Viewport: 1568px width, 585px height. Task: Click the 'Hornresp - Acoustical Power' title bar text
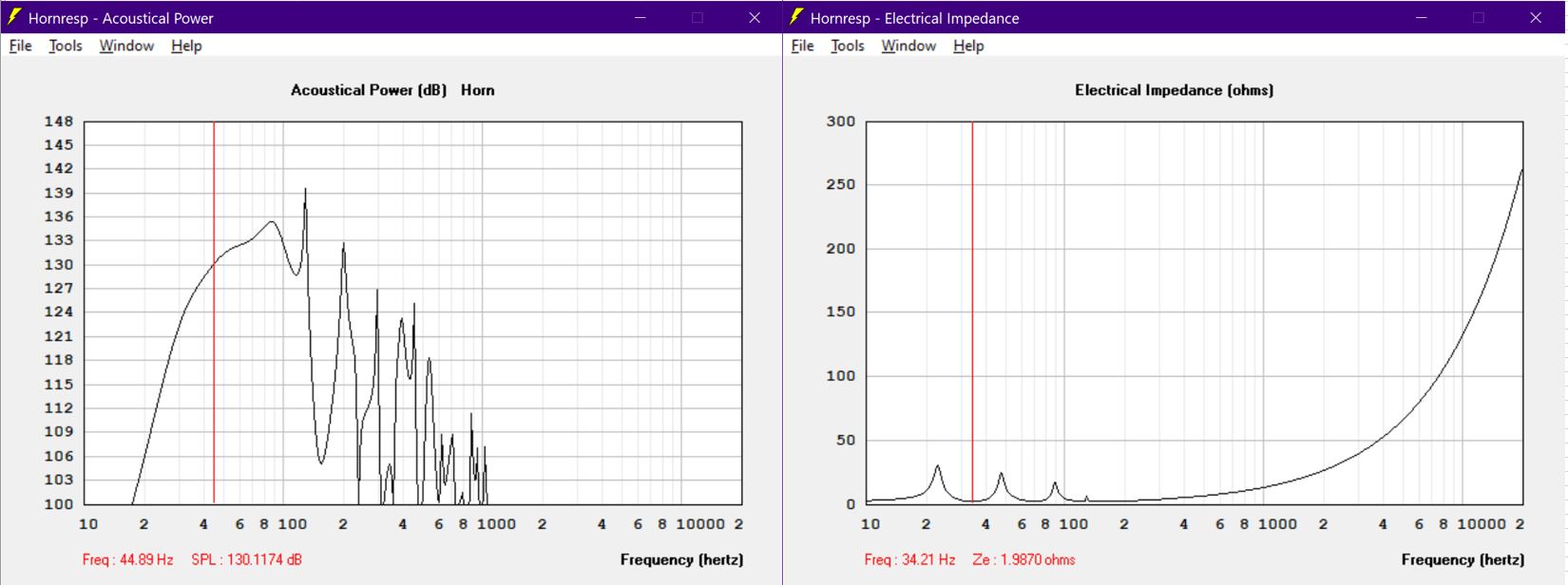pyautogui.click(x=121, y=18)
